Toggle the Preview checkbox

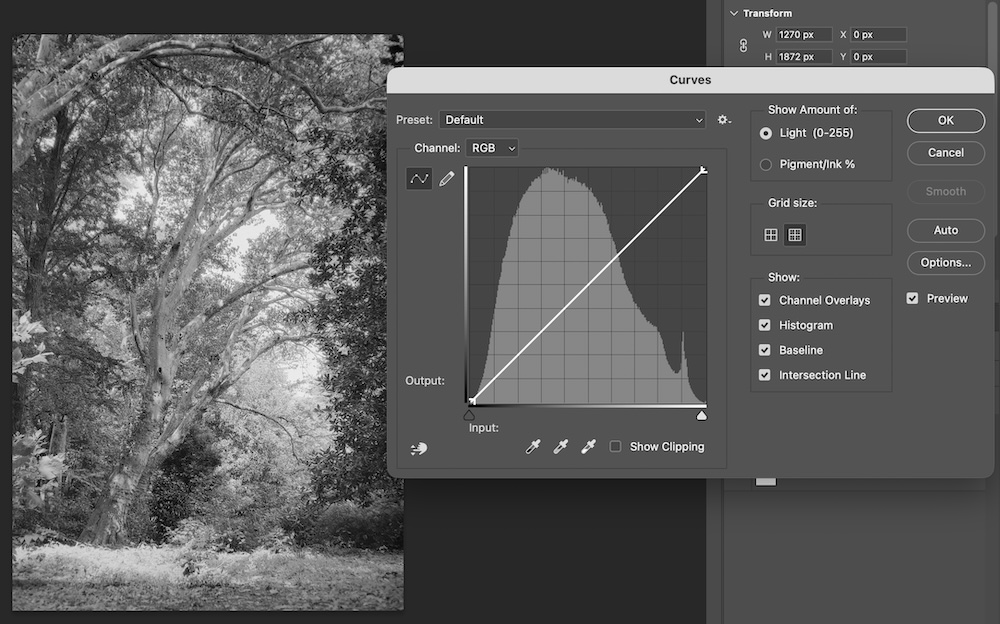pos(912,298)
